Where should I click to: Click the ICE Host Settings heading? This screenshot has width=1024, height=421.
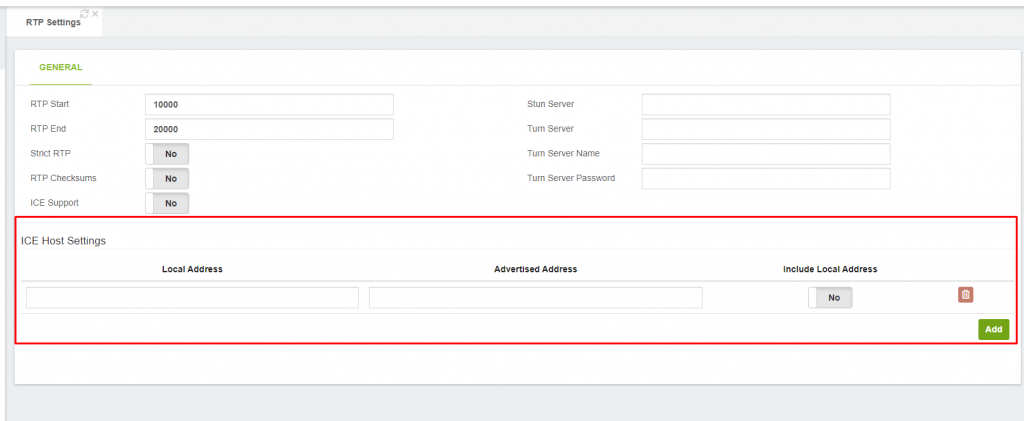pyautogui.click(x=63, y=241)
